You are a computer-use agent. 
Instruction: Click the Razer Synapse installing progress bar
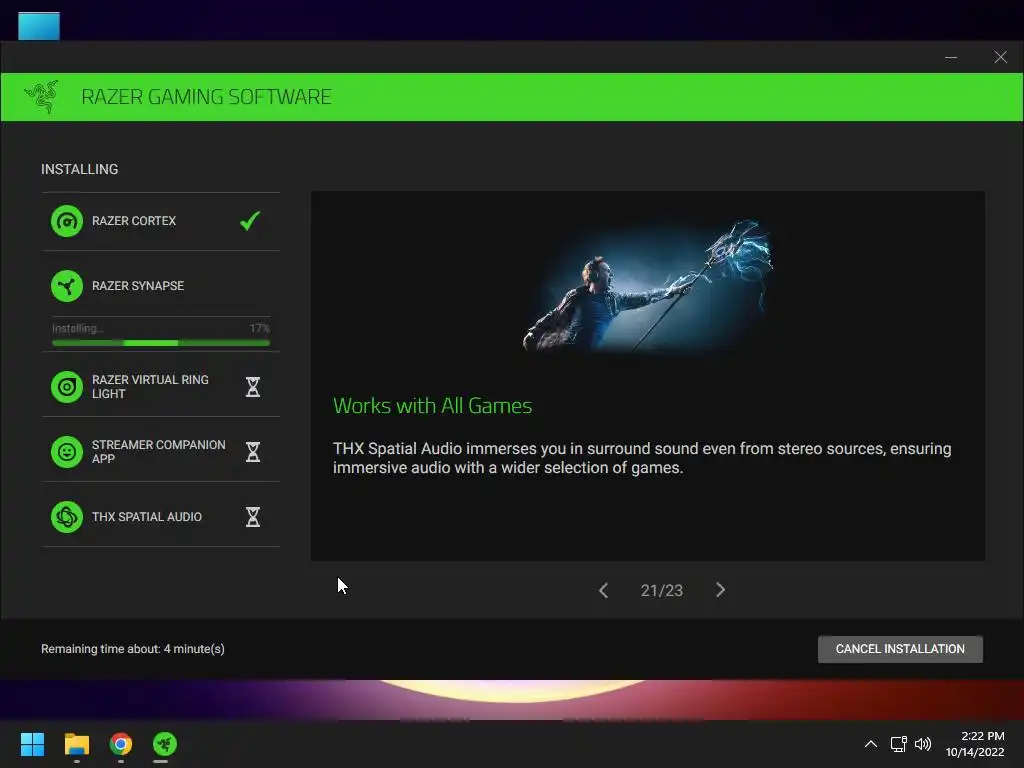point(161,343)
